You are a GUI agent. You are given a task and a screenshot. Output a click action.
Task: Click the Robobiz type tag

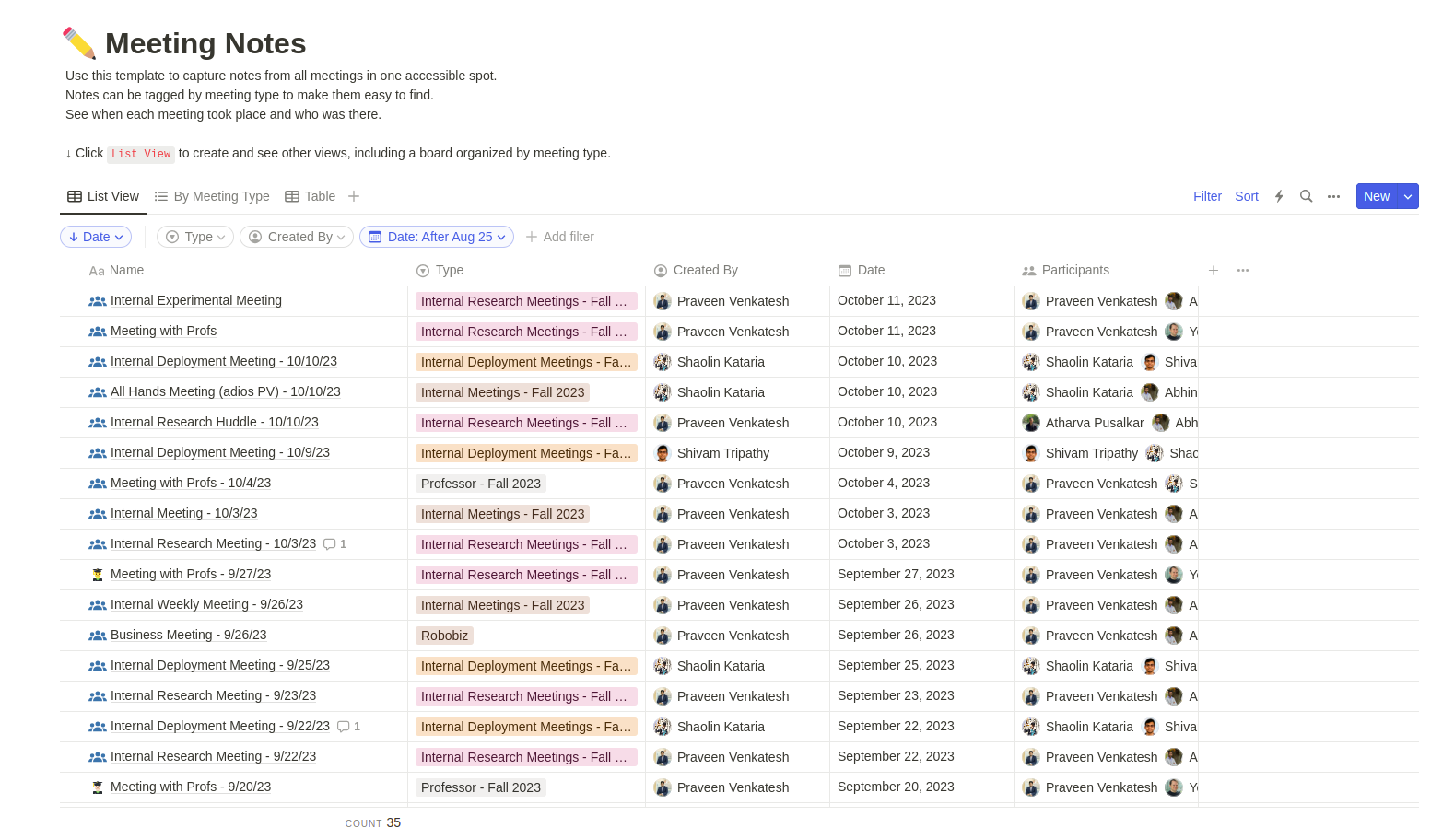444,636
